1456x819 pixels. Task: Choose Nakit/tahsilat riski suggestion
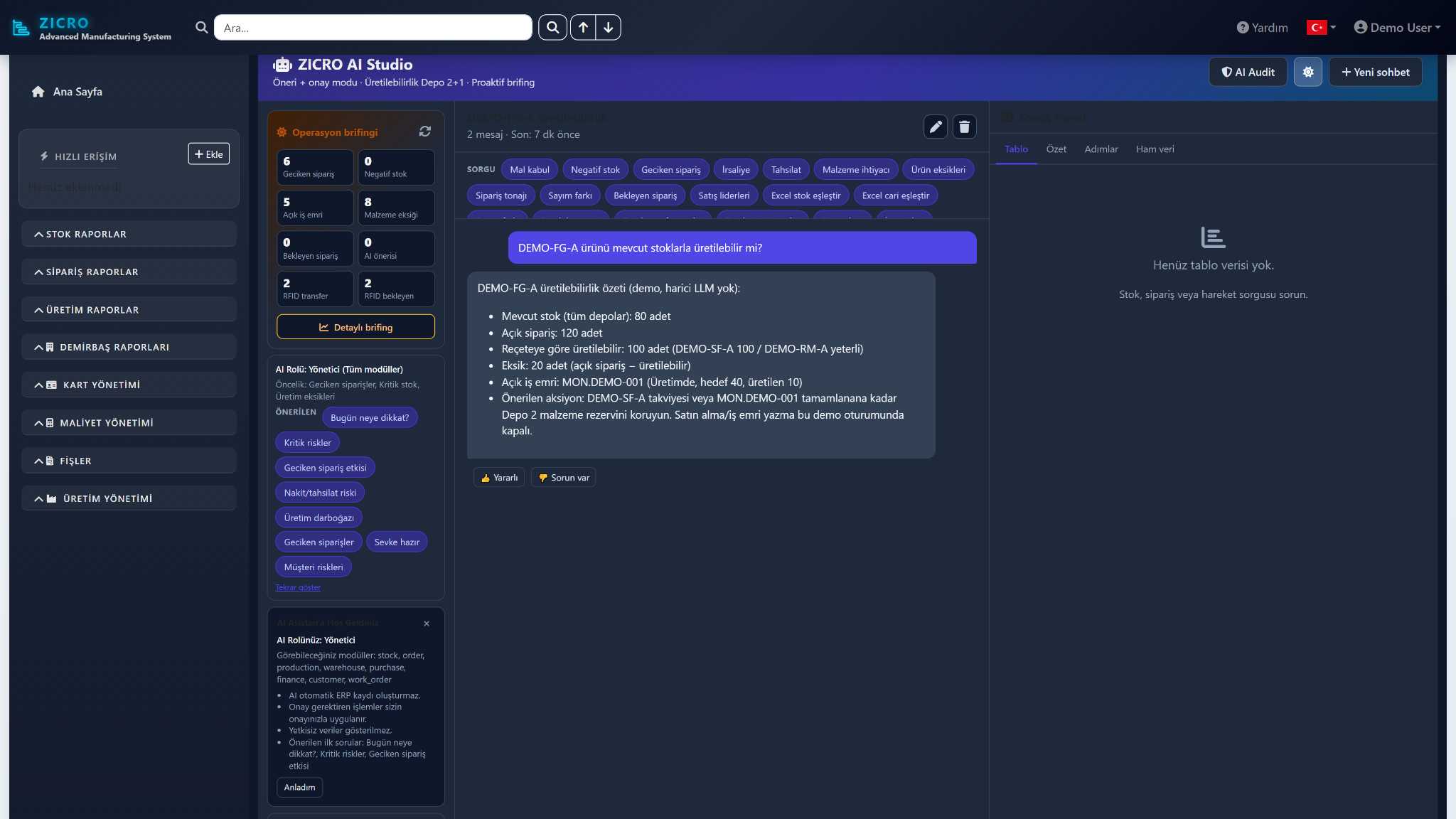(320, 493)
